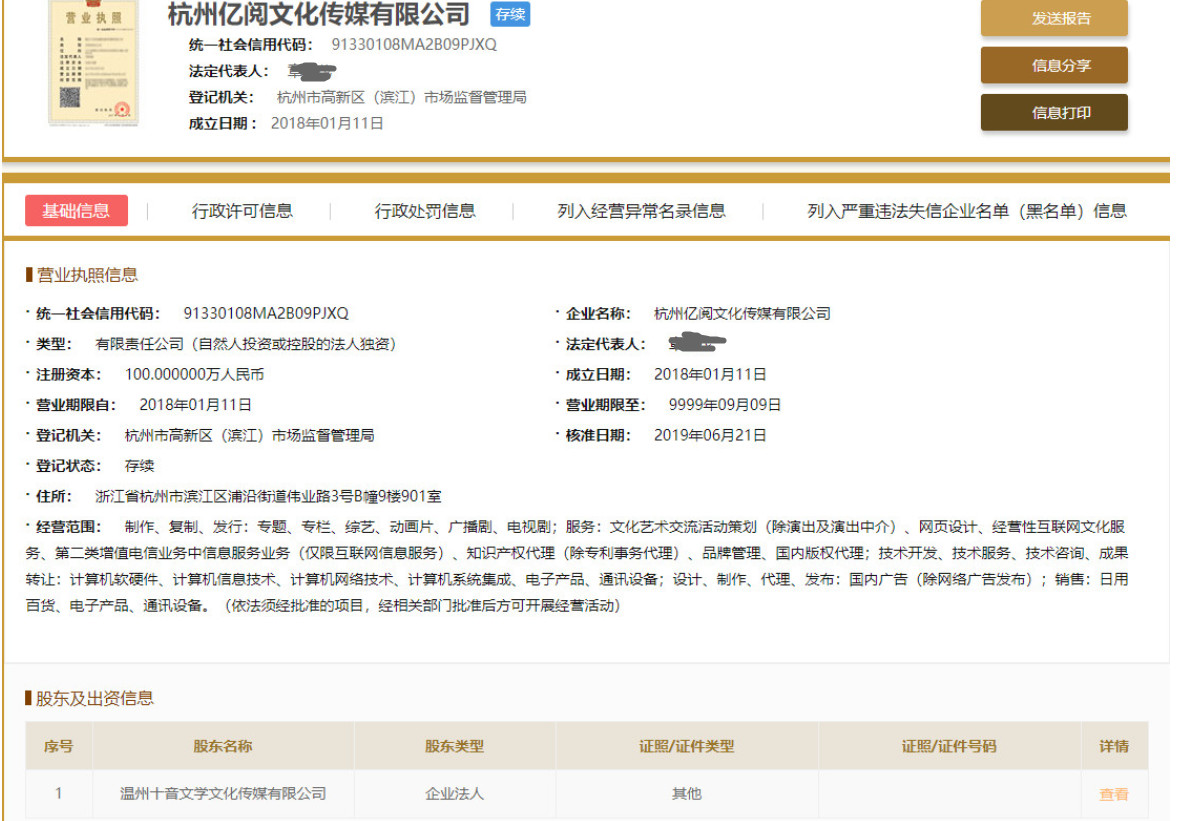The width and height of the screenshot is (1184, 821).
Task: Click company title 杭州亿阅文化传媒有限公司 in header
Action: [x=319, y=14]
